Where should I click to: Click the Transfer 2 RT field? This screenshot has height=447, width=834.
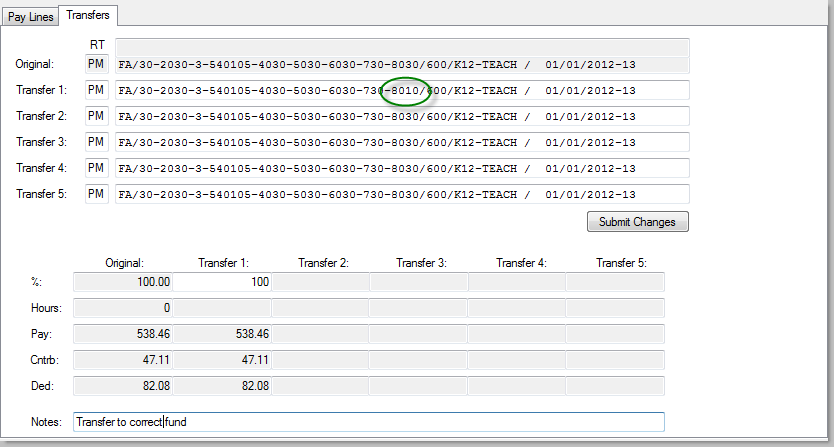coord(96,116)
